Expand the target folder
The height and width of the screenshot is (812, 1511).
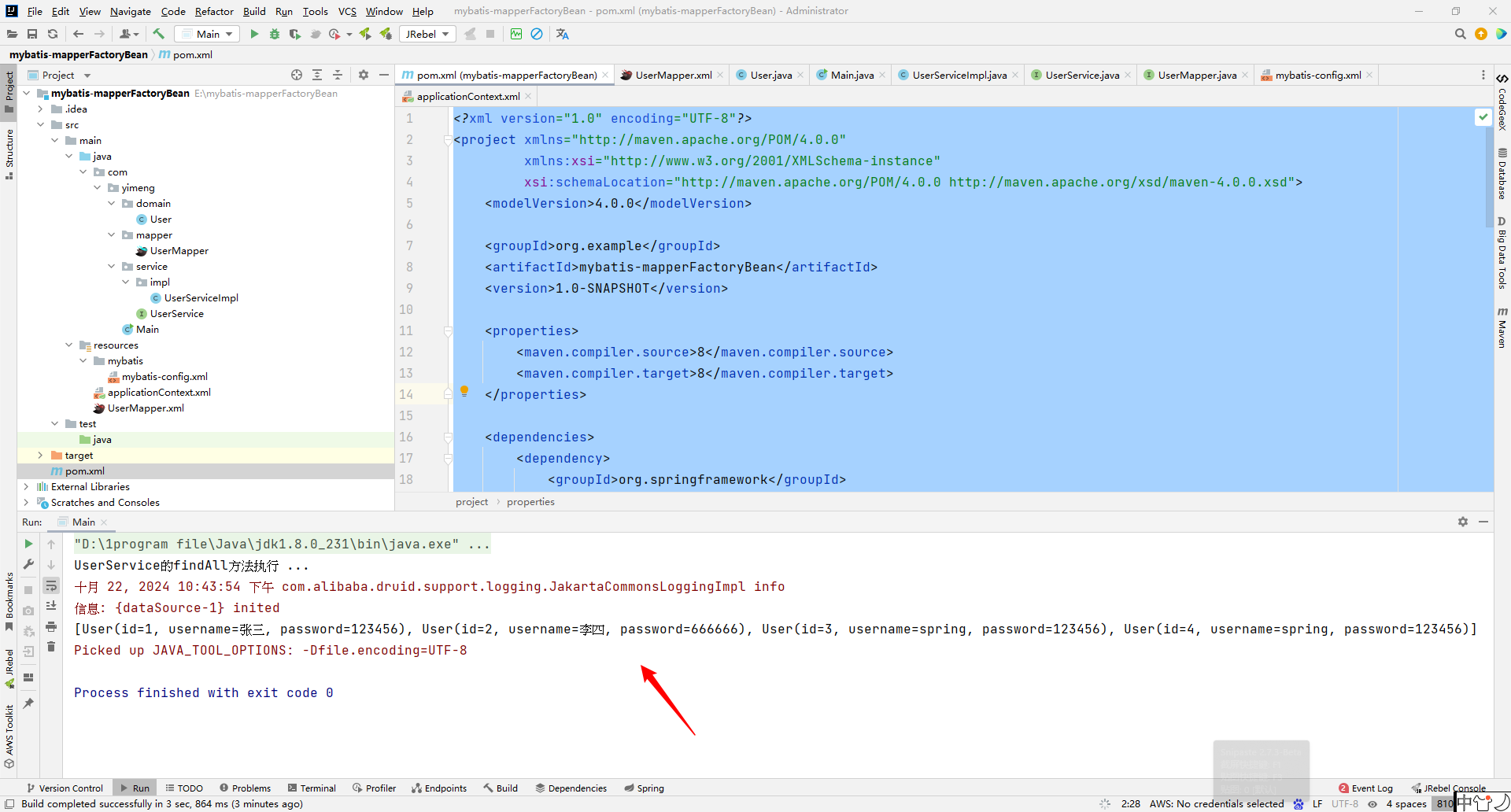point(40,456)
